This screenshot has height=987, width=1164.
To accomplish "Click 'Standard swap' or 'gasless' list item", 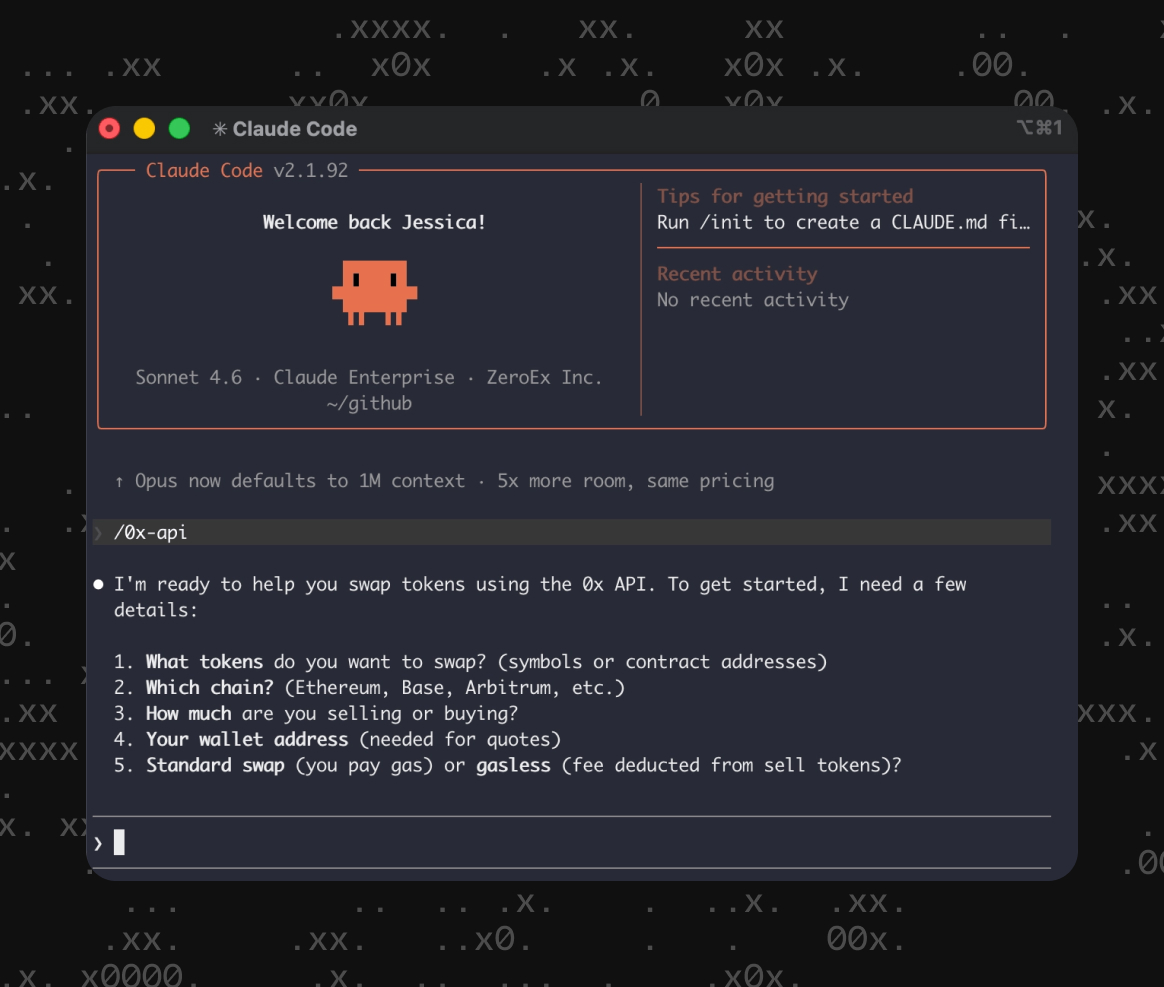I will tap(508, 765).
